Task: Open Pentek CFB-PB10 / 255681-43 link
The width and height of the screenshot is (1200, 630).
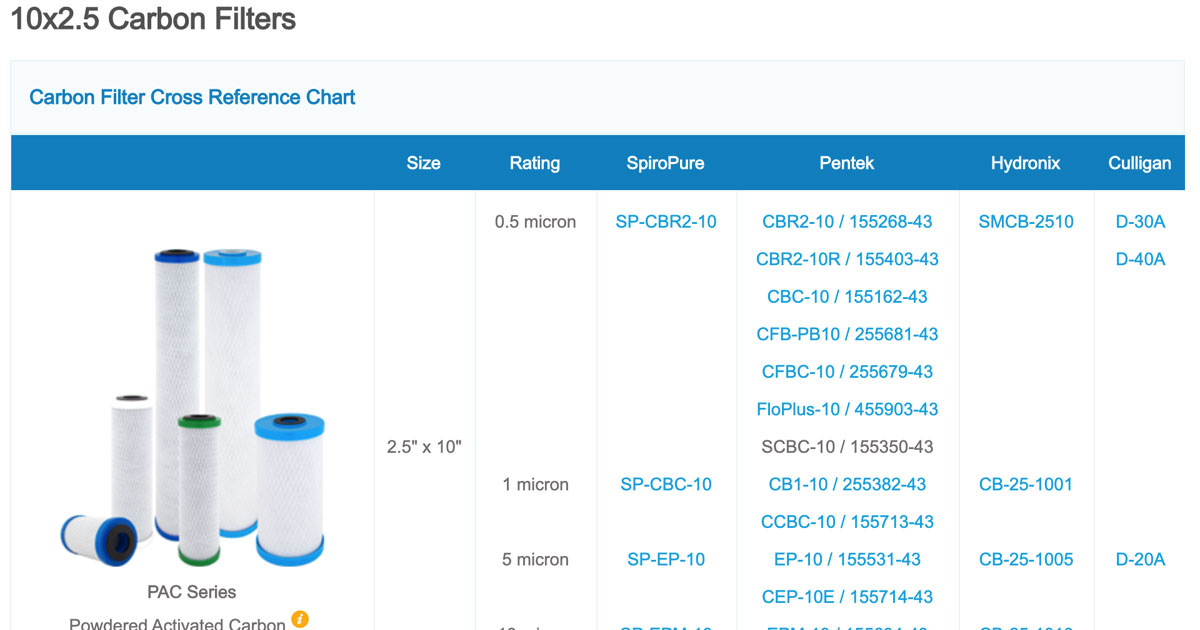Action: pyautogui.click(x=847, y=334)
